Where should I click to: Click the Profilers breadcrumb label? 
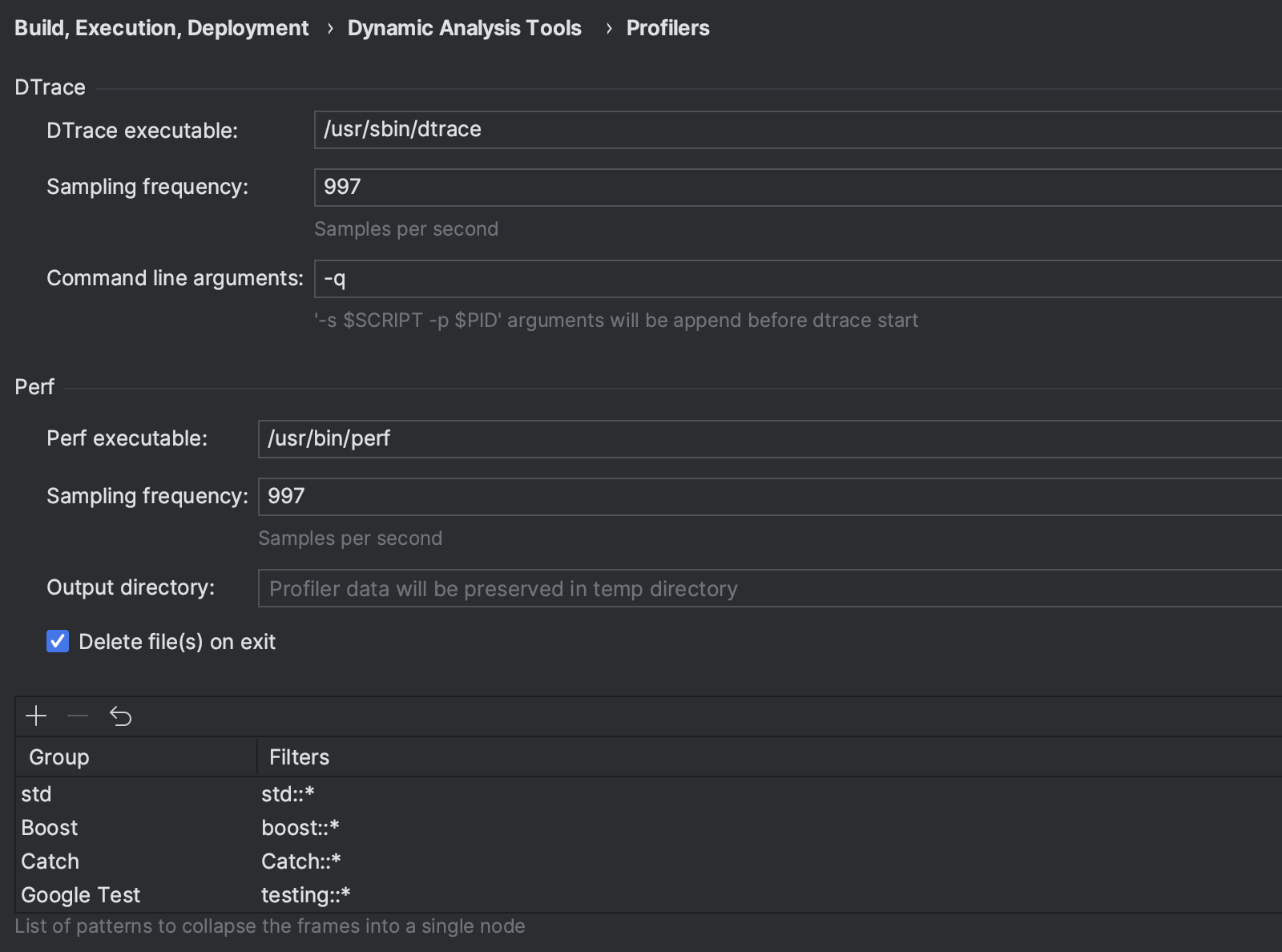(x=667, y=28)
